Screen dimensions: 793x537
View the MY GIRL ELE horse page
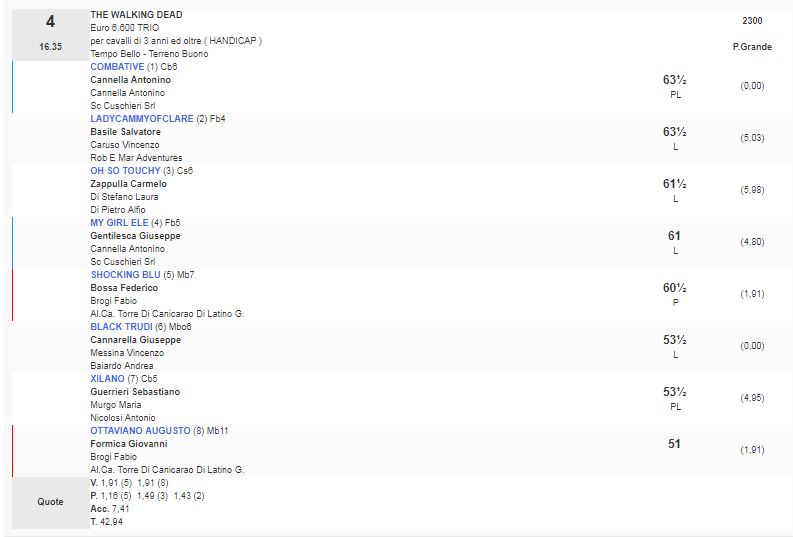click(x=119, y=223)
